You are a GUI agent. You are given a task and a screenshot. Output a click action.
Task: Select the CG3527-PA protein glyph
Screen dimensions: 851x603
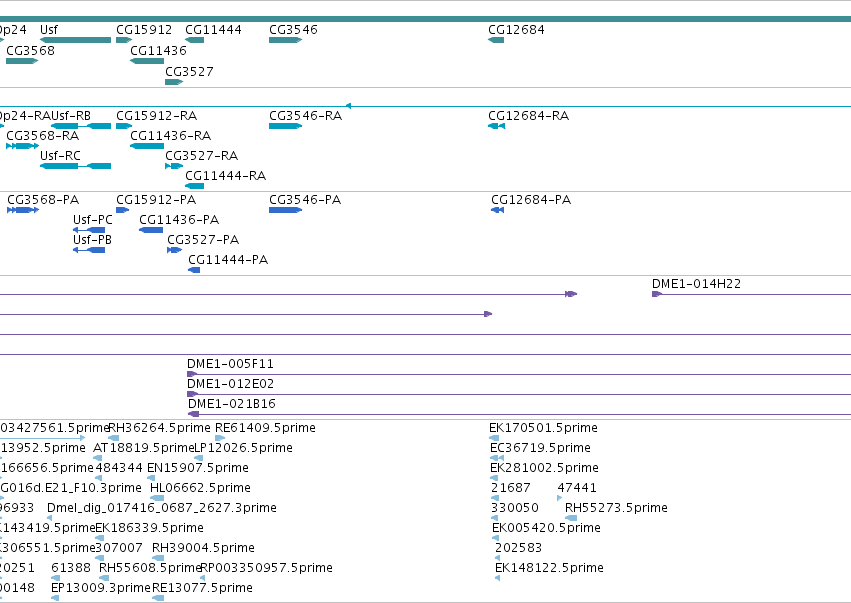click(x=174, y=250)
